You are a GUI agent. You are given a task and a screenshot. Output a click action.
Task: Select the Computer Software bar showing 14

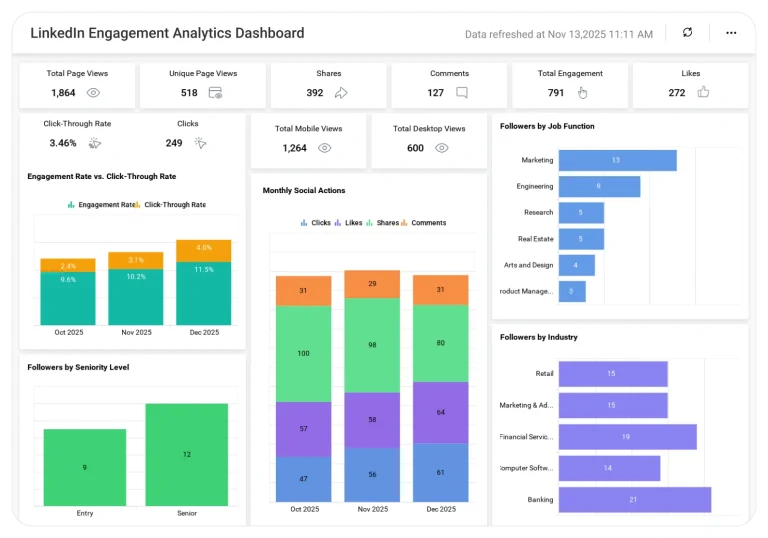(x=609, y=468)
